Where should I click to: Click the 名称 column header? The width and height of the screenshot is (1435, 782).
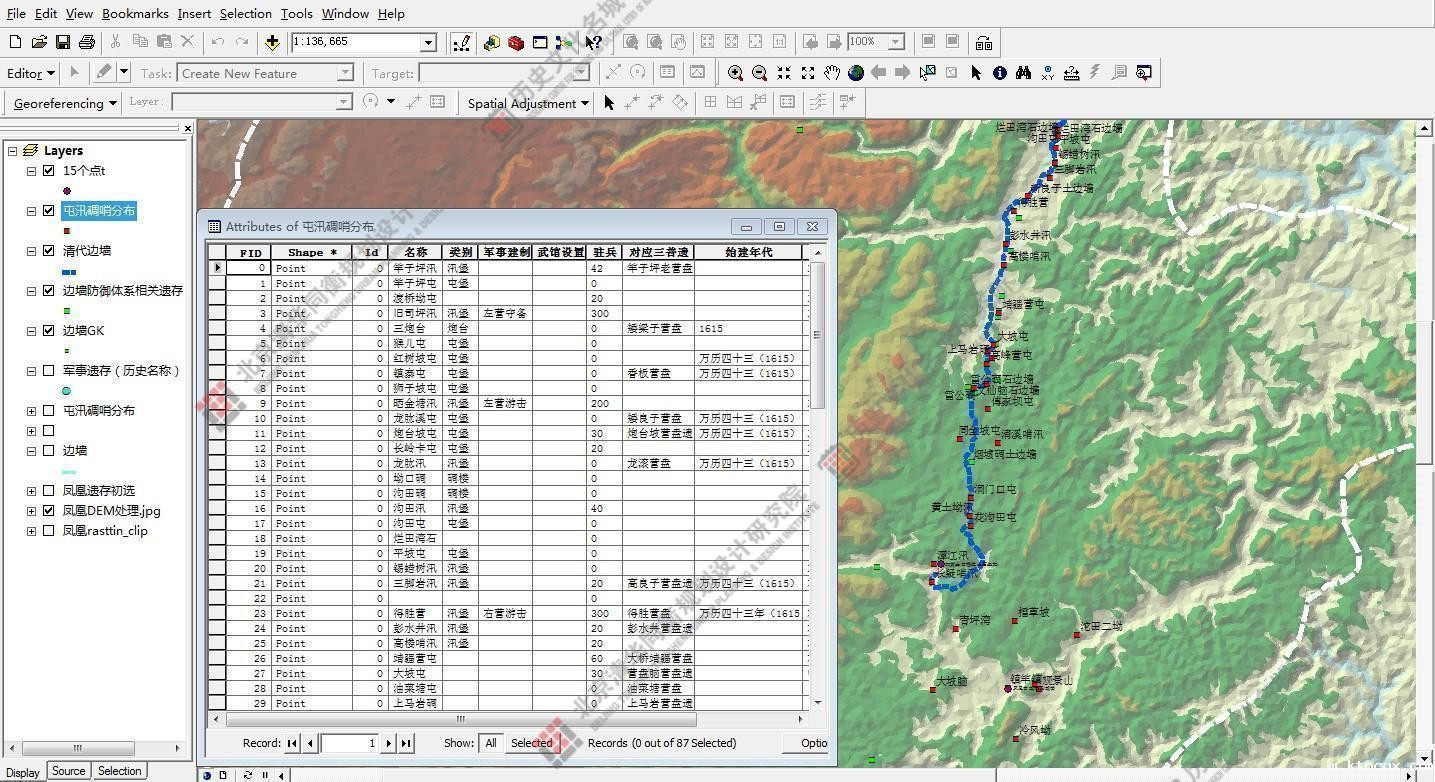tap(416, 252)
